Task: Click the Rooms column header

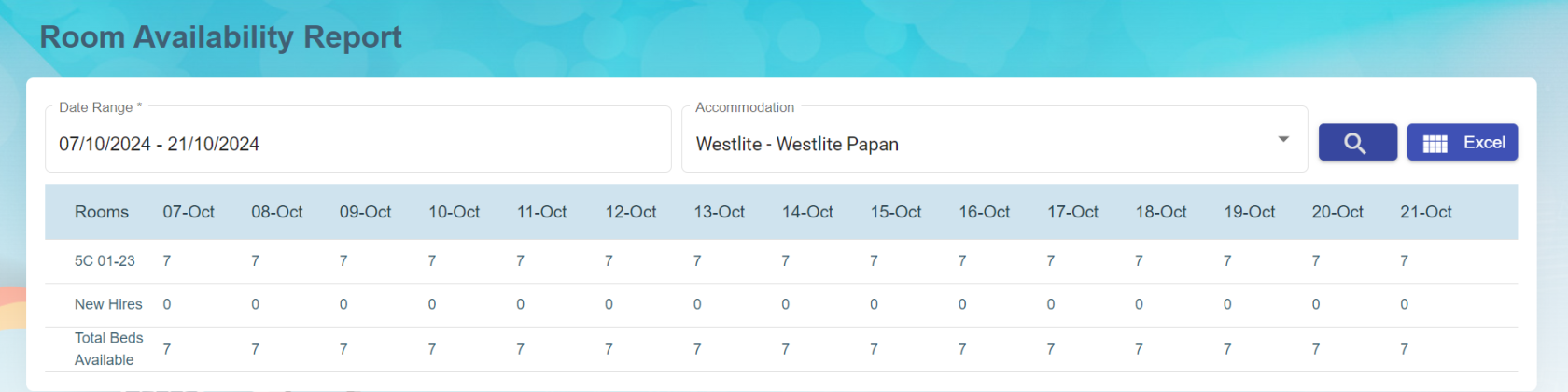Action: point(102,212)
